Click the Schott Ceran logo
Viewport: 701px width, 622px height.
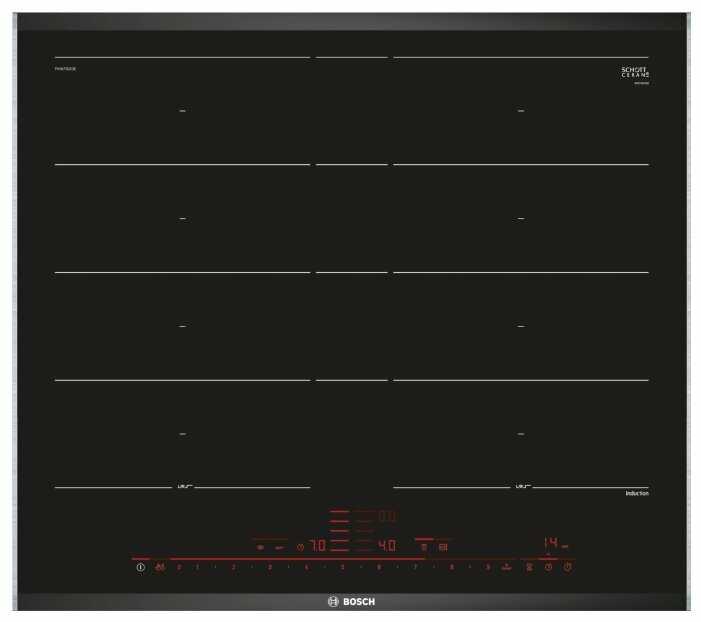(x=635, y=74)
